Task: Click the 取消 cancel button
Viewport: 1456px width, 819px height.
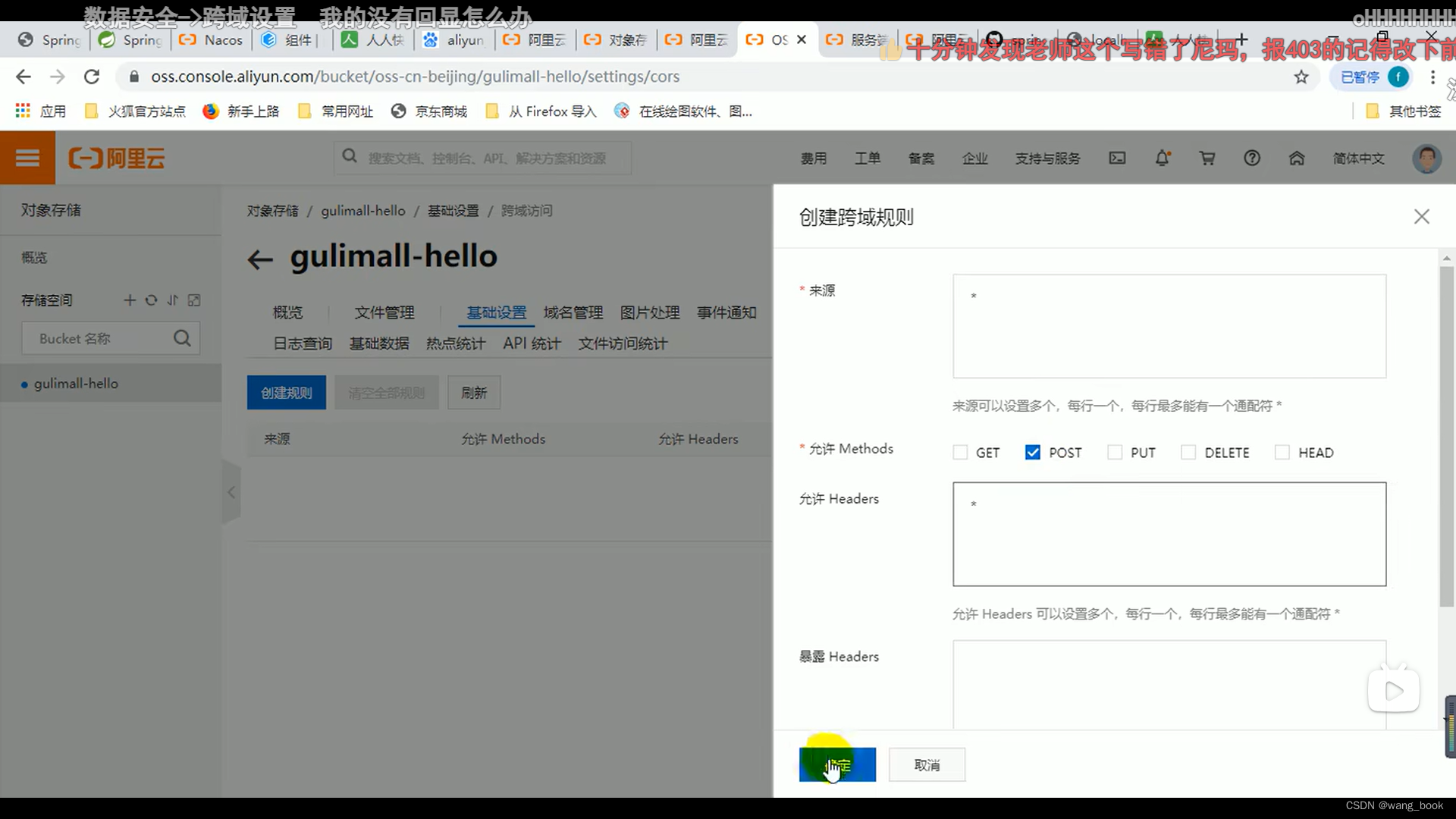Action: (x=927, y=764)
